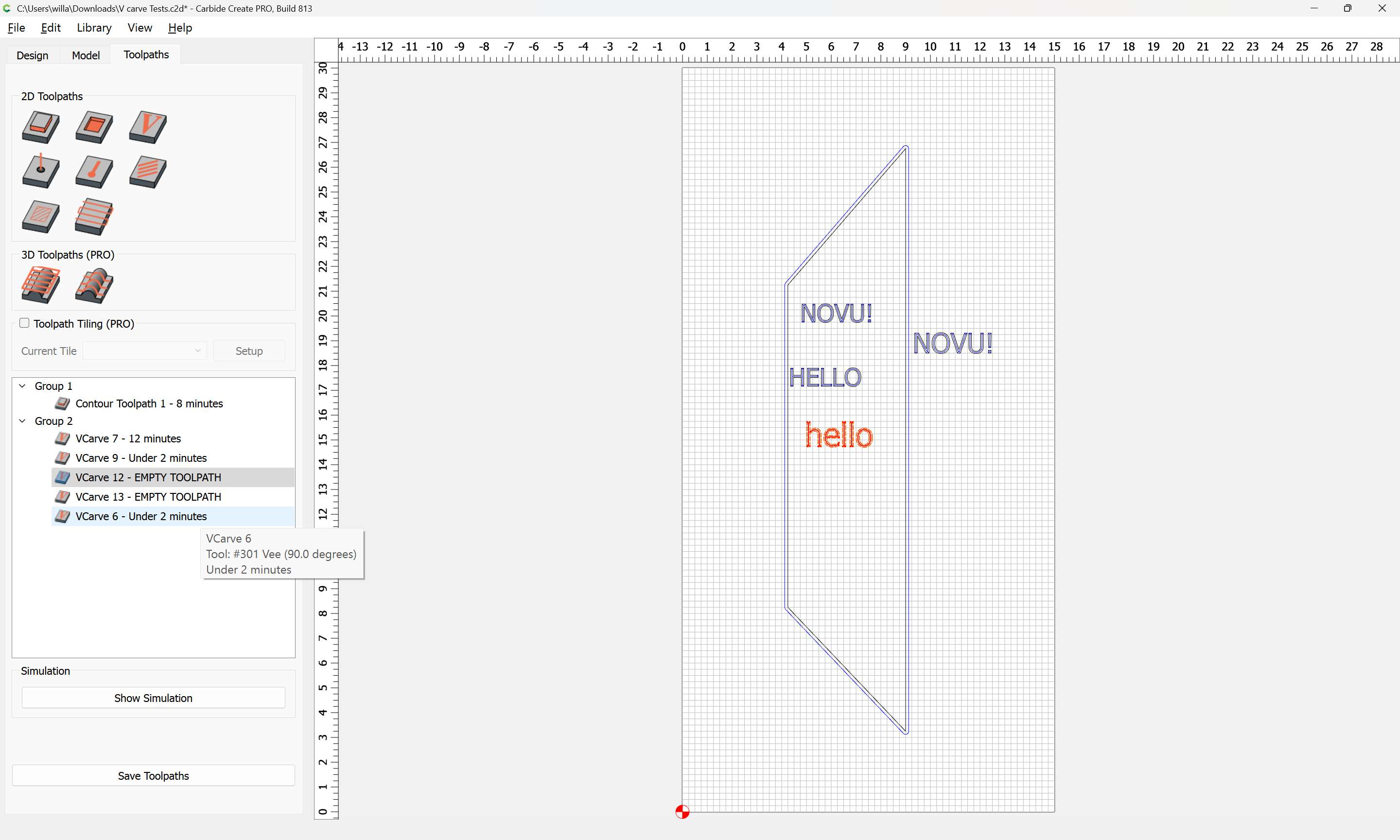
Task: Open the Current Tile dropdown
Action: [x=144, y=351]
